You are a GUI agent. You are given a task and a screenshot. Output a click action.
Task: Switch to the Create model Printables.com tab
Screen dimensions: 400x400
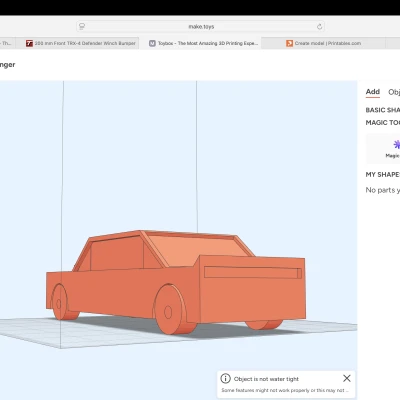pos(323,43)
